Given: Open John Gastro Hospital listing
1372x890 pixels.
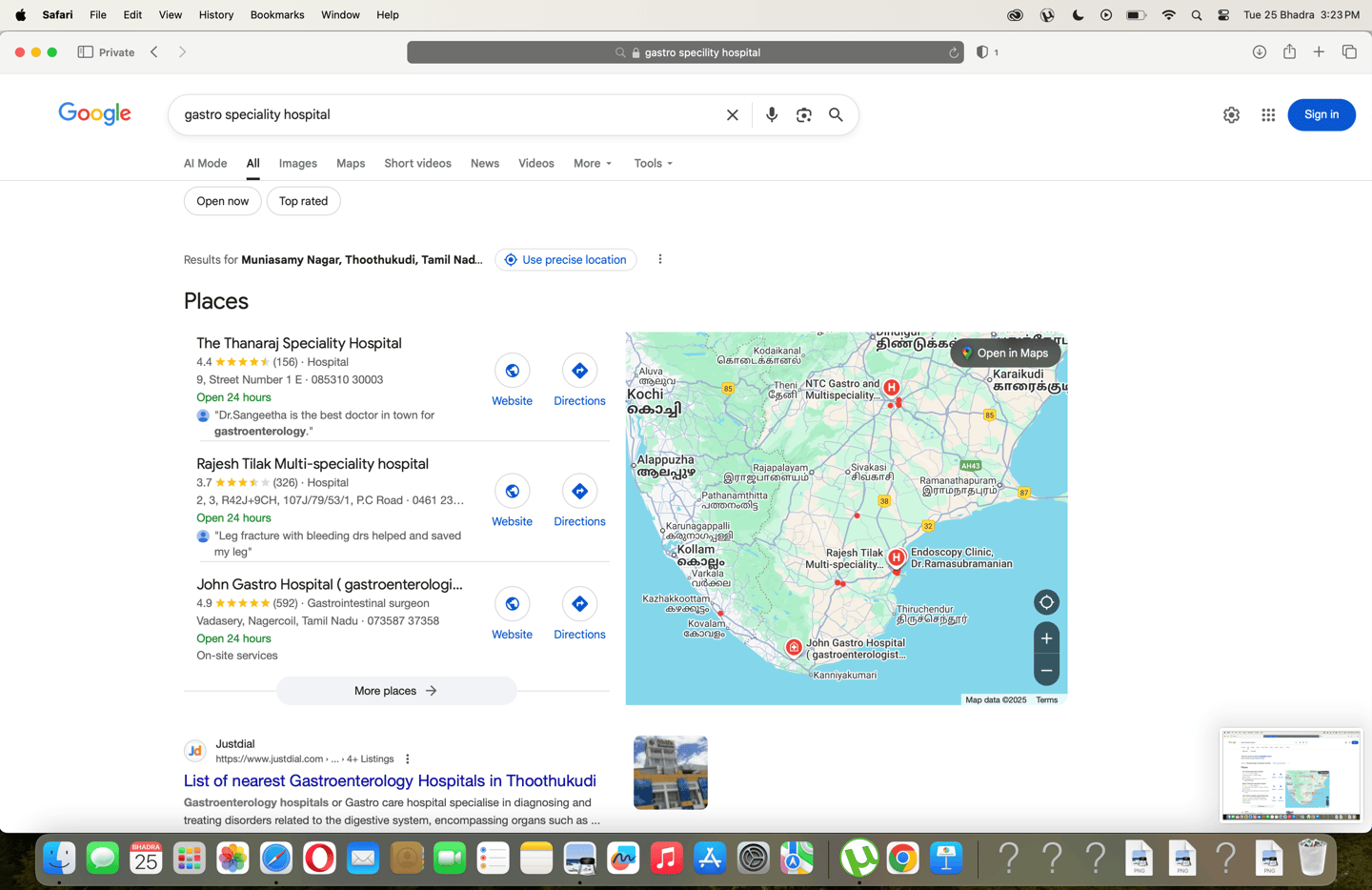Looking at the screenshot, I should [330, 584].
